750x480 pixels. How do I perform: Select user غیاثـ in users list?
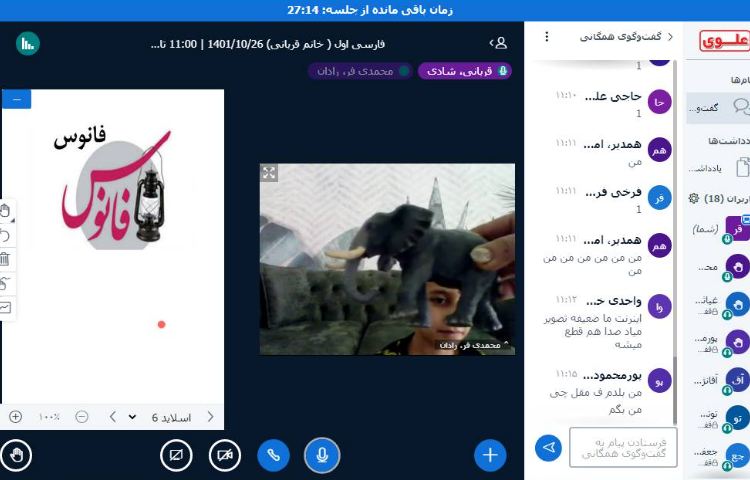pyautogui.click(x=721, y=305)
